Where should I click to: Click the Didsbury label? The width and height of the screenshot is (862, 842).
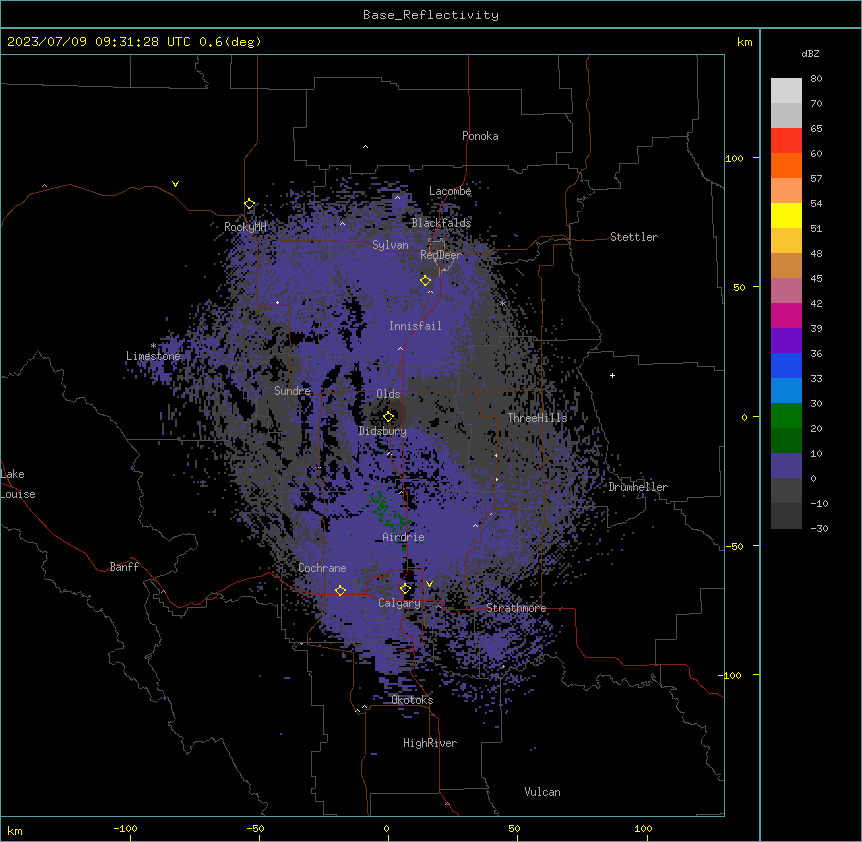pyautogui.click(x=382, y=431)
